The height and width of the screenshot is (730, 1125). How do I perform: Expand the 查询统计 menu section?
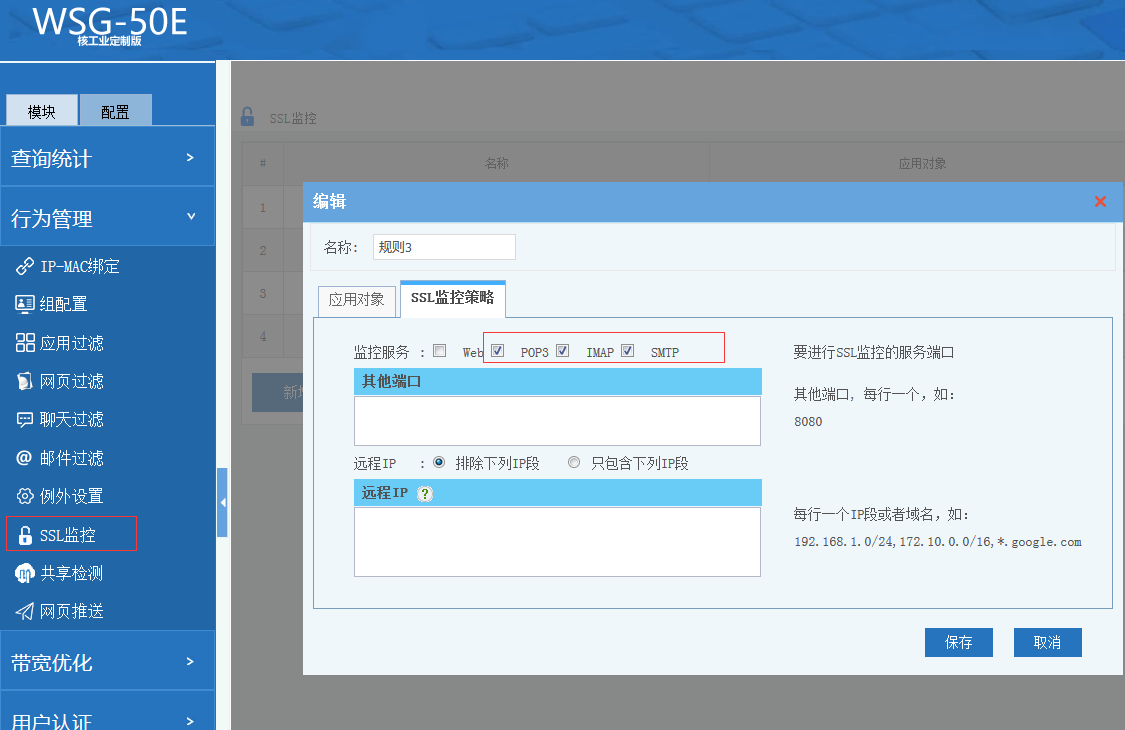(107, 158)
